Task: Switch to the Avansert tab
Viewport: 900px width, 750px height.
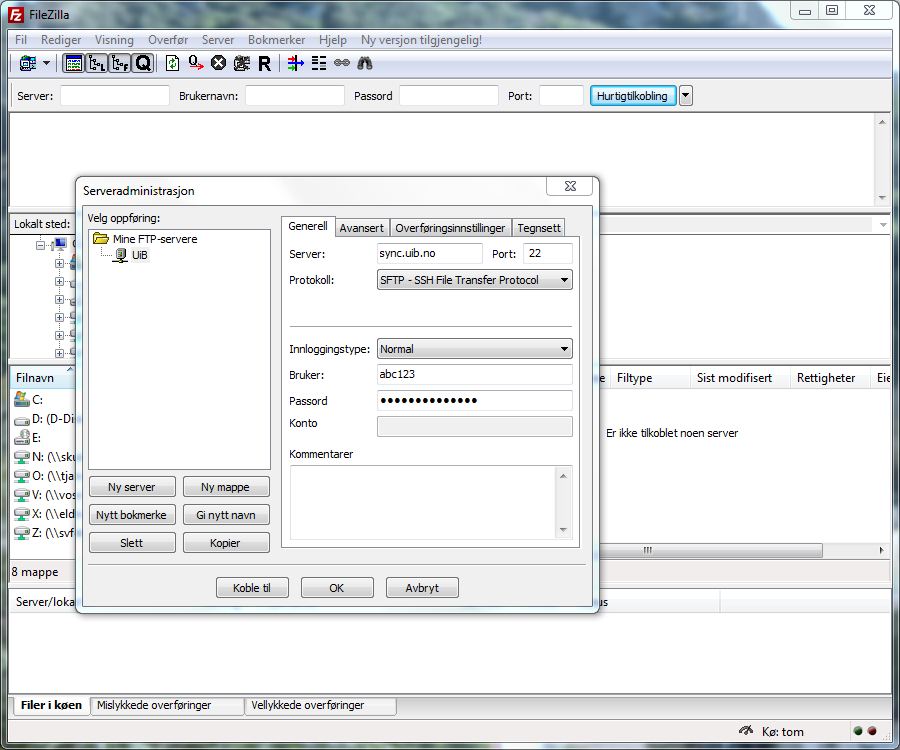Action: (361, 228)
